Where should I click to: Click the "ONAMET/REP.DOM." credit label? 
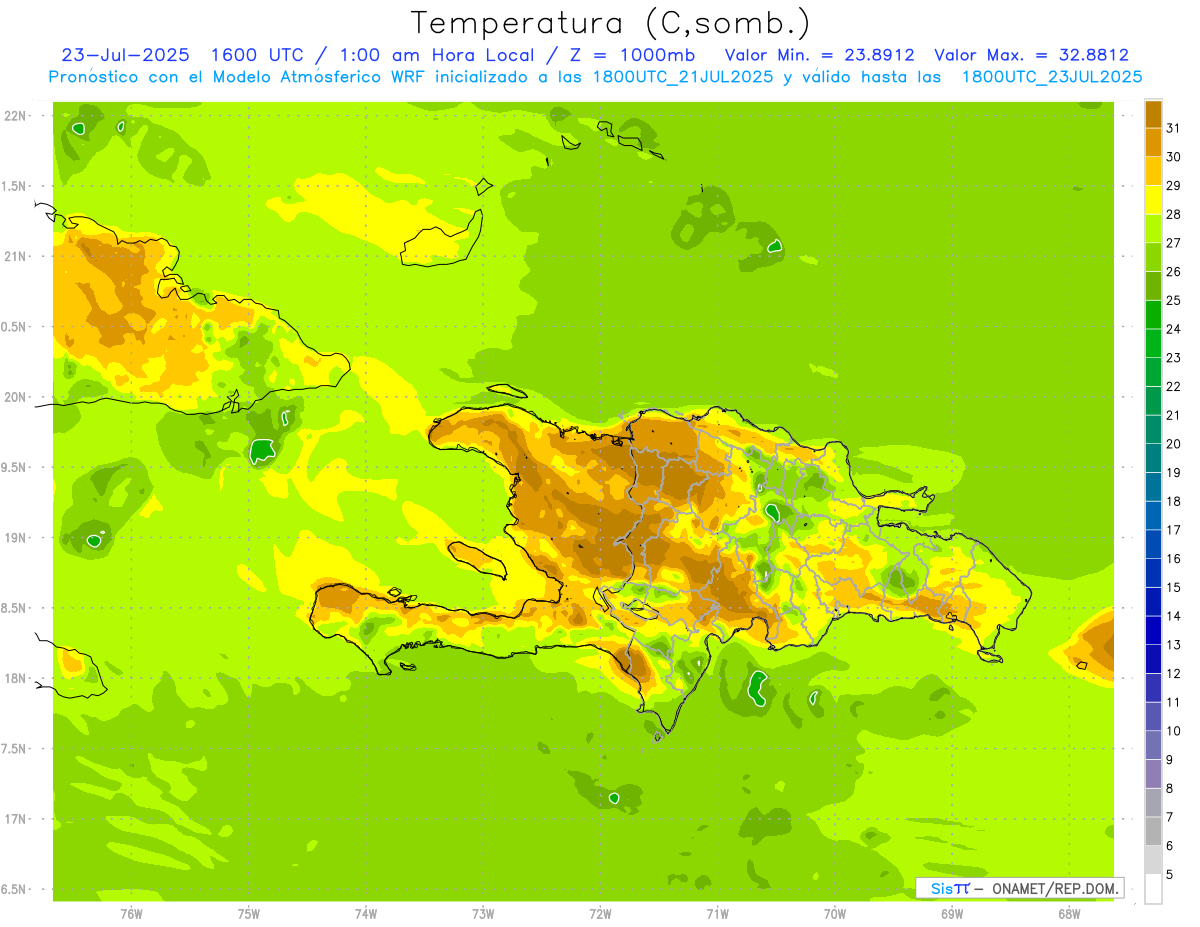(1057, 888)
